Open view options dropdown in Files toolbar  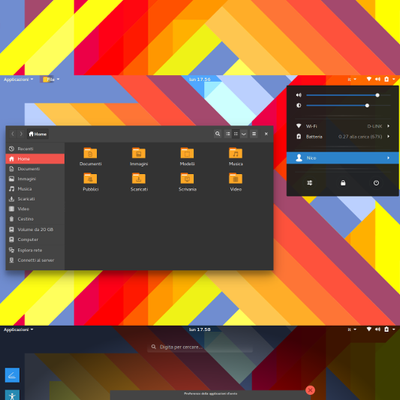coord(244,134)
